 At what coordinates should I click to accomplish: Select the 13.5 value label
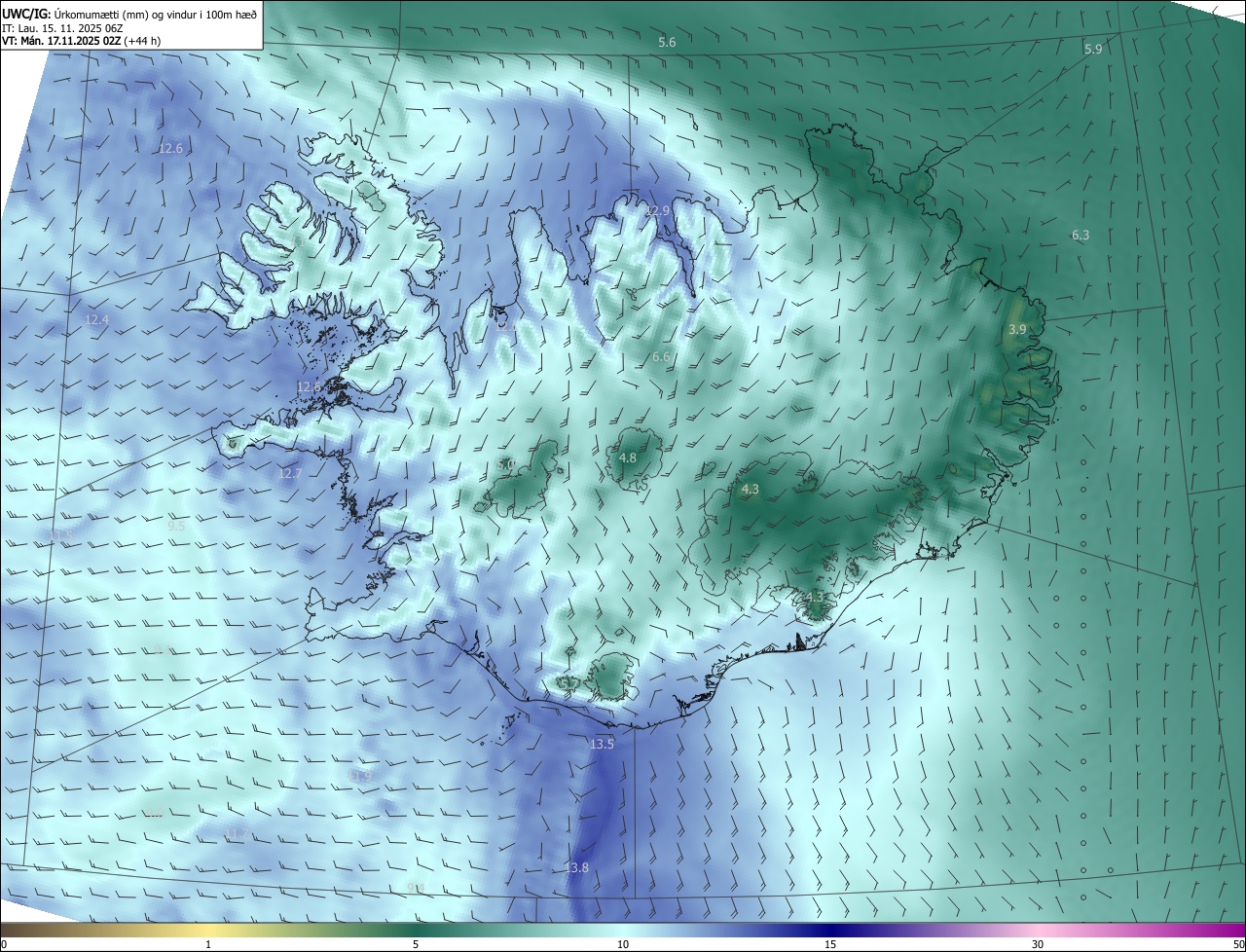coord(602,744)
